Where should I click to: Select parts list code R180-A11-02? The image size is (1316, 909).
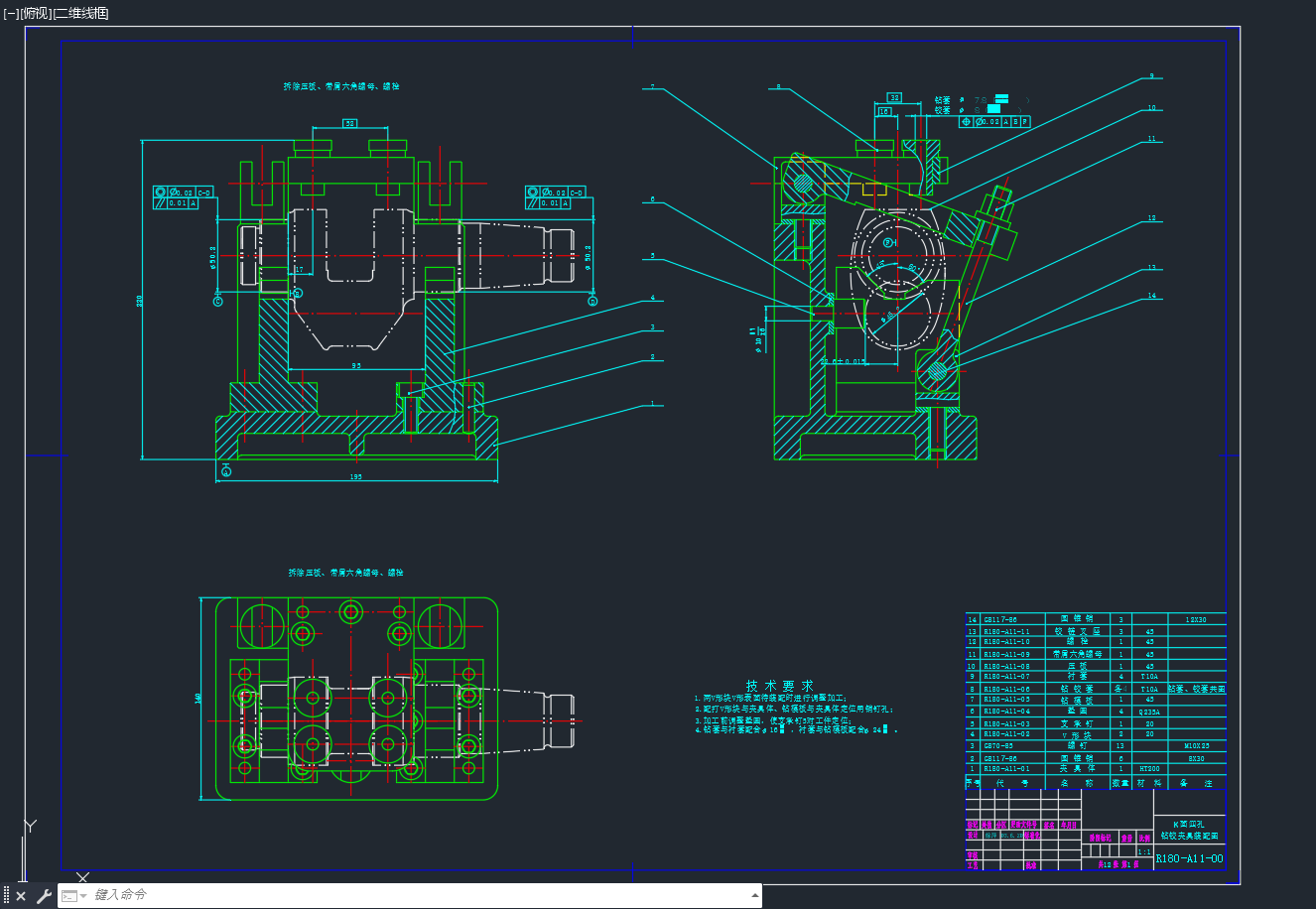click(x=1006, y=735)
